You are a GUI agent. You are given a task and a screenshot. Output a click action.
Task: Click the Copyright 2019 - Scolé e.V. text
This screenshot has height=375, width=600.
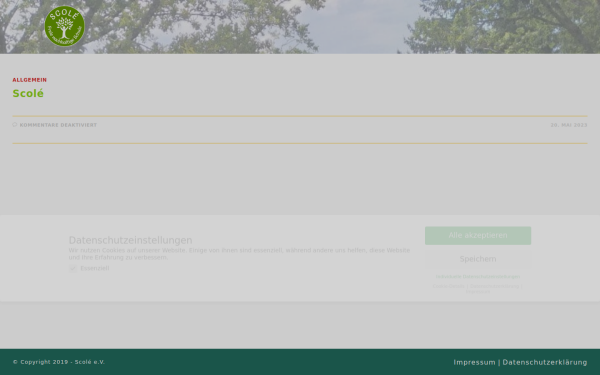click(59, 362)
